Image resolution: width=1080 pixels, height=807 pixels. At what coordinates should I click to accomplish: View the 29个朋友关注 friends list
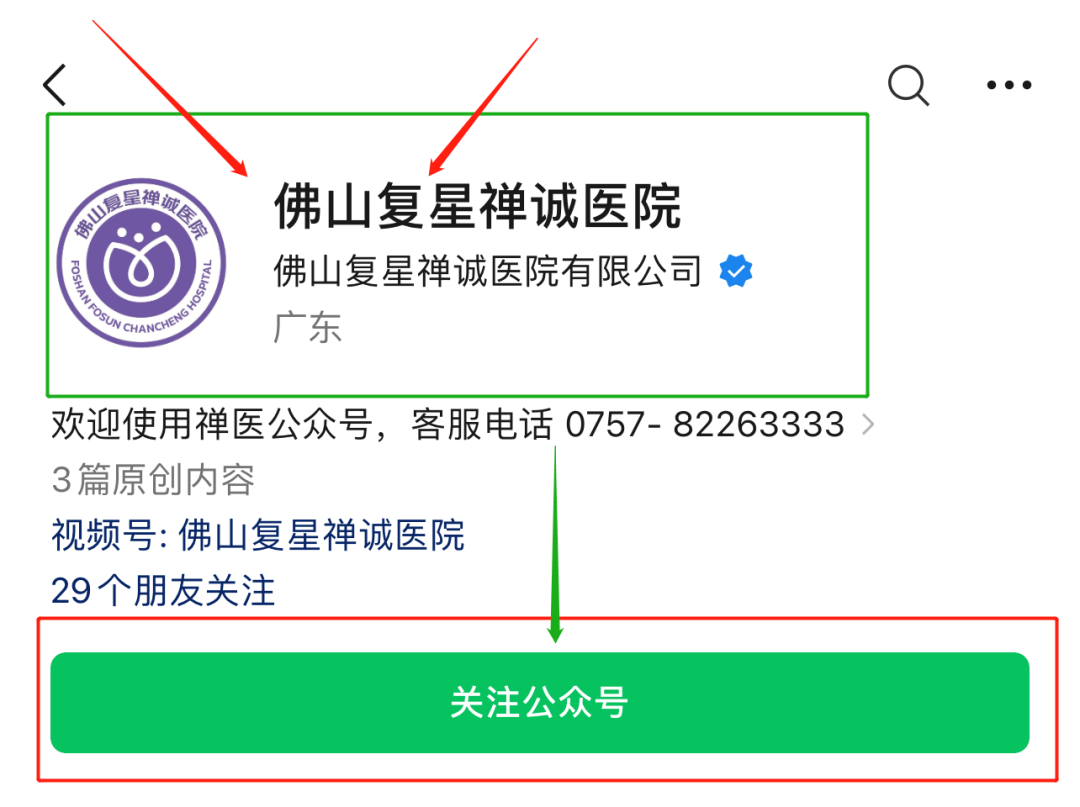coord(163,591)
